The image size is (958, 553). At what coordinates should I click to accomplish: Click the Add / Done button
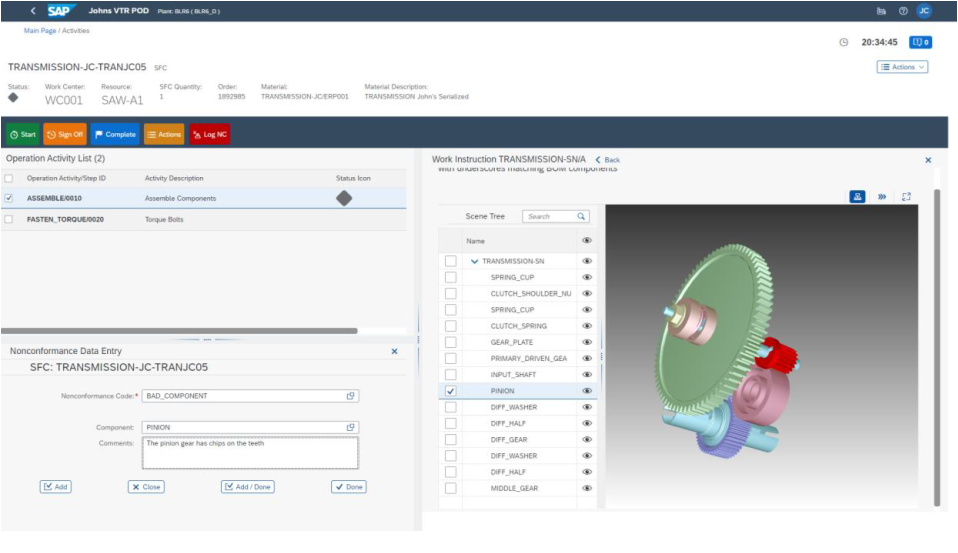(247, 487)
